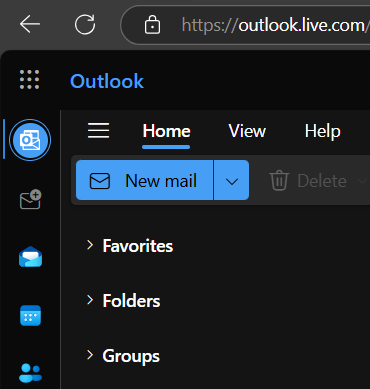View site info via the lock icon
370x389 pixels.
[152, 25]
